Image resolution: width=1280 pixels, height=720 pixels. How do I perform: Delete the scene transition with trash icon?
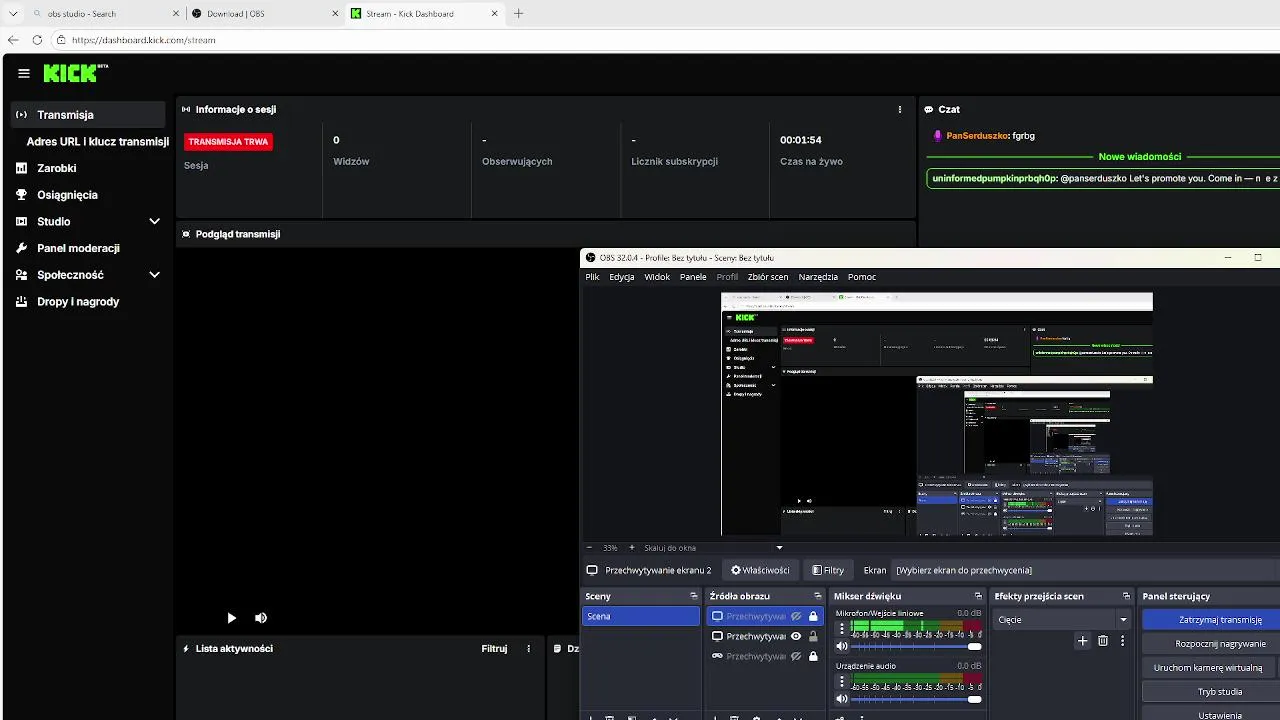(1103, 641)
